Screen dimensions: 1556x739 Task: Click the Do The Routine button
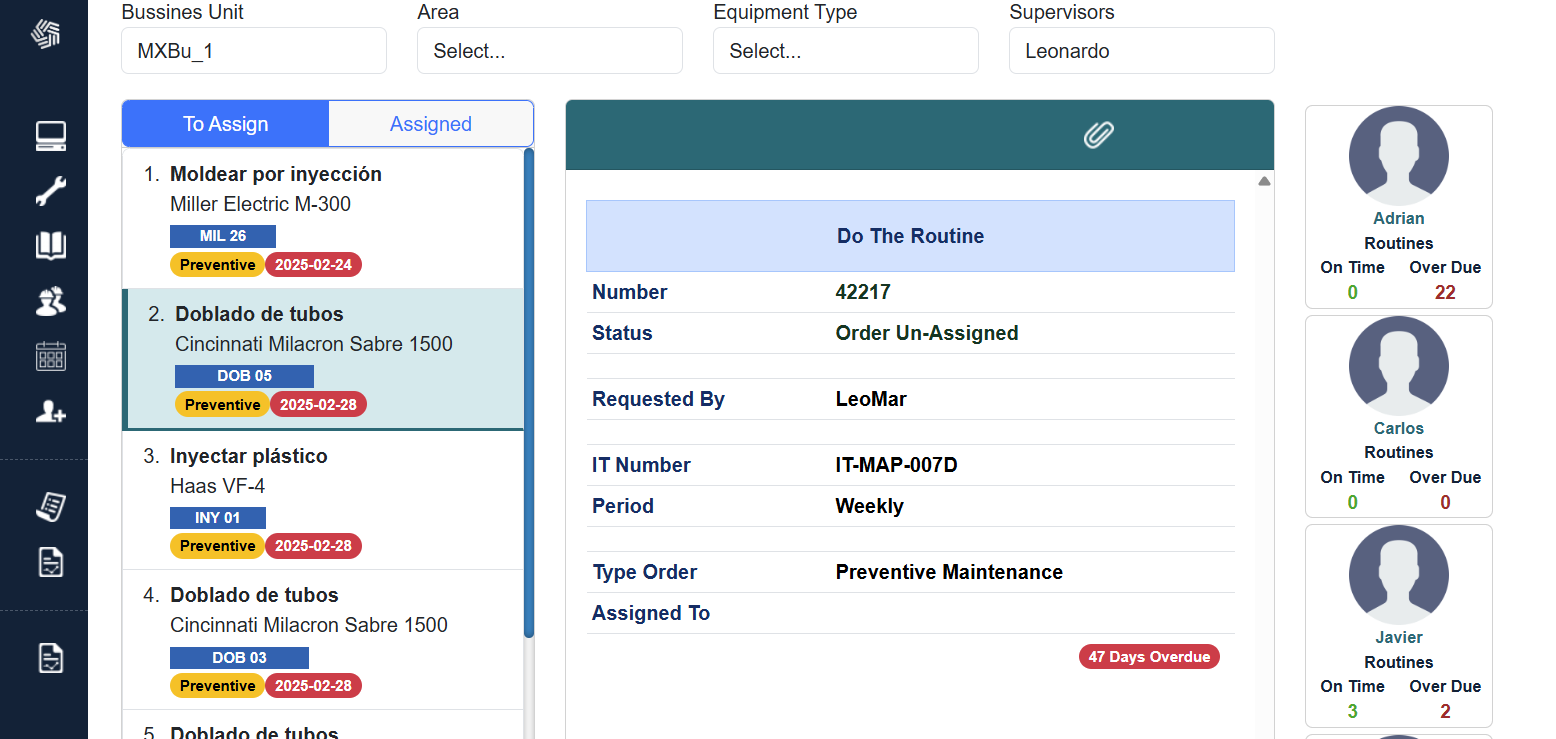[x=910, y=236]
